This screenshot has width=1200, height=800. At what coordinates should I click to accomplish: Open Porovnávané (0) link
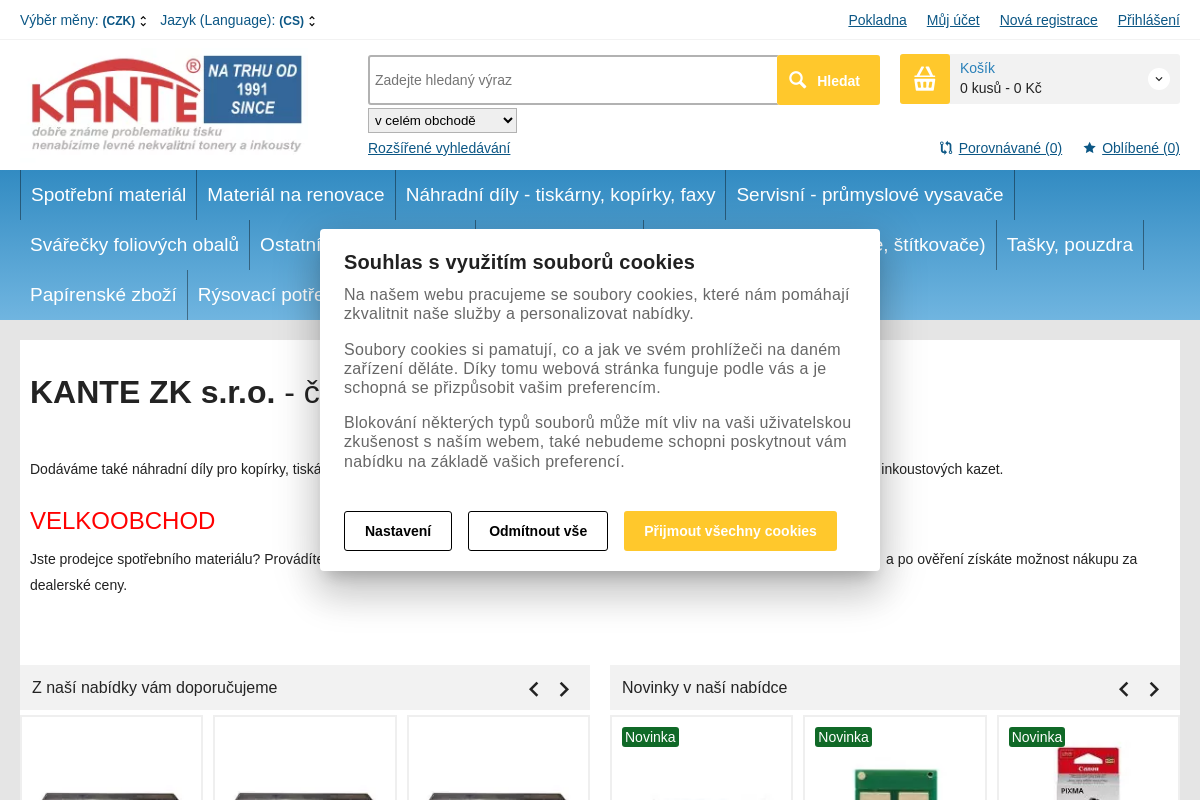point(1010,148)
